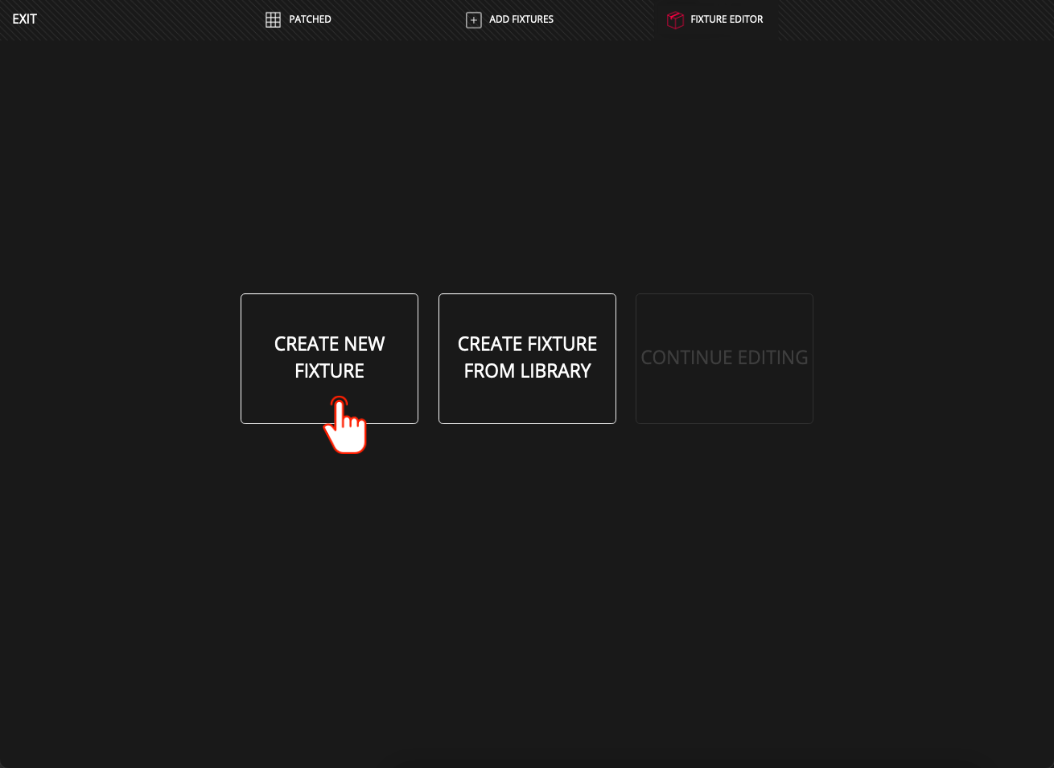Exit the fixture setup screen
Image resolution: width=1054 pixels, height=768 pixels.
(24, 19)
